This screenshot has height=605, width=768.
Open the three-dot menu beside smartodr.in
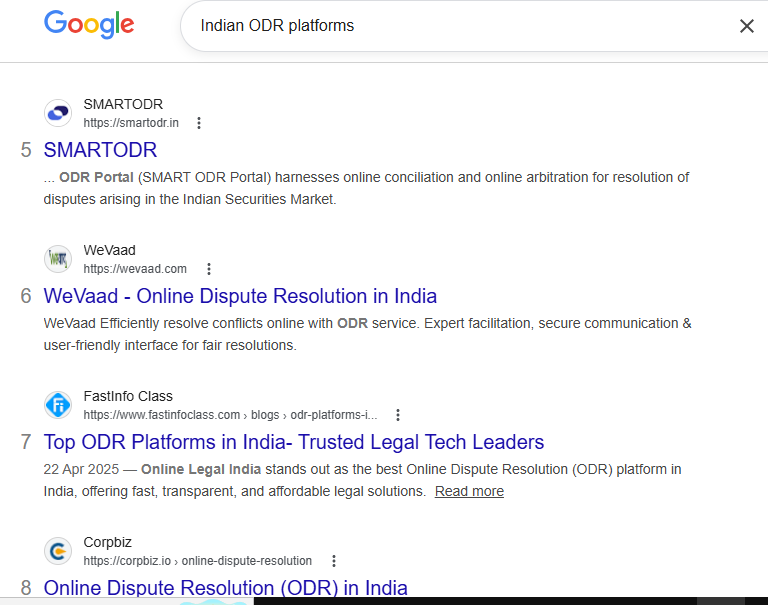(199, 123)
